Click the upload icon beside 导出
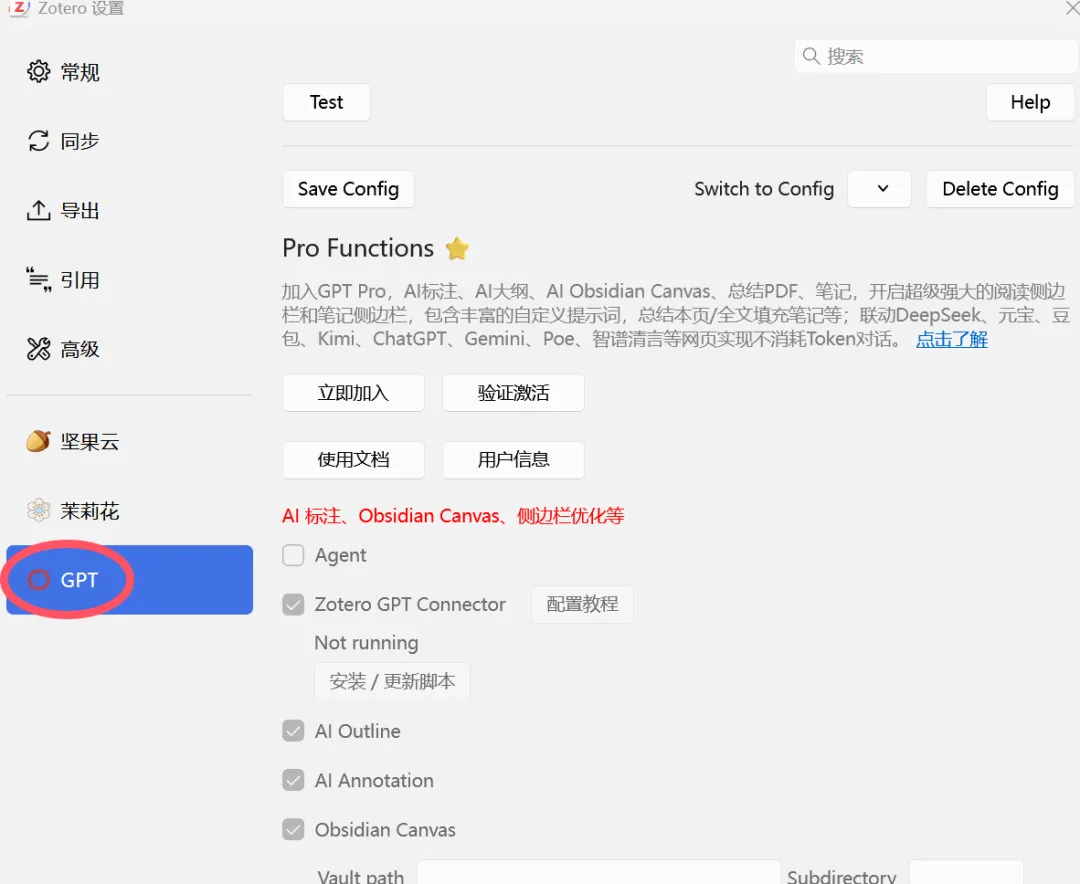Screen dimensions: 1080x884 click(x=39, y=210)
